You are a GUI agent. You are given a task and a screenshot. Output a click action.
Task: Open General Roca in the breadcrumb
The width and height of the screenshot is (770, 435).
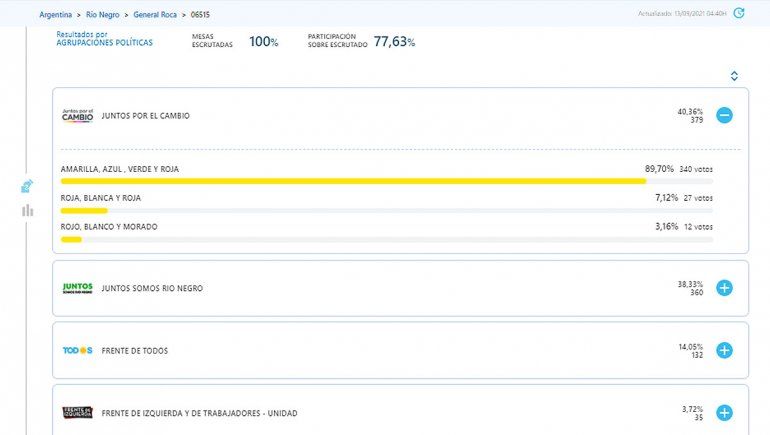pos(155,15)
